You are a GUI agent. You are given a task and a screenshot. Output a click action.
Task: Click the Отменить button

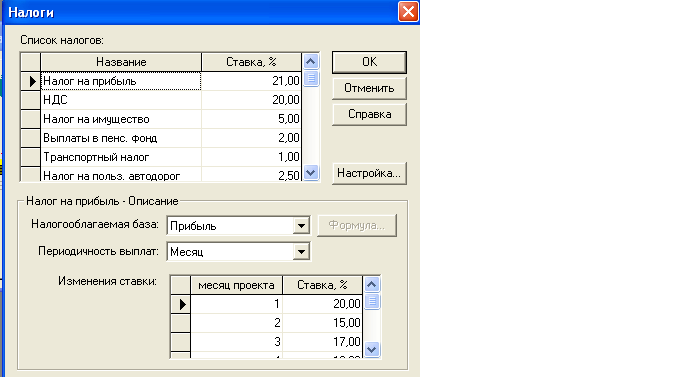coord(369,88)
